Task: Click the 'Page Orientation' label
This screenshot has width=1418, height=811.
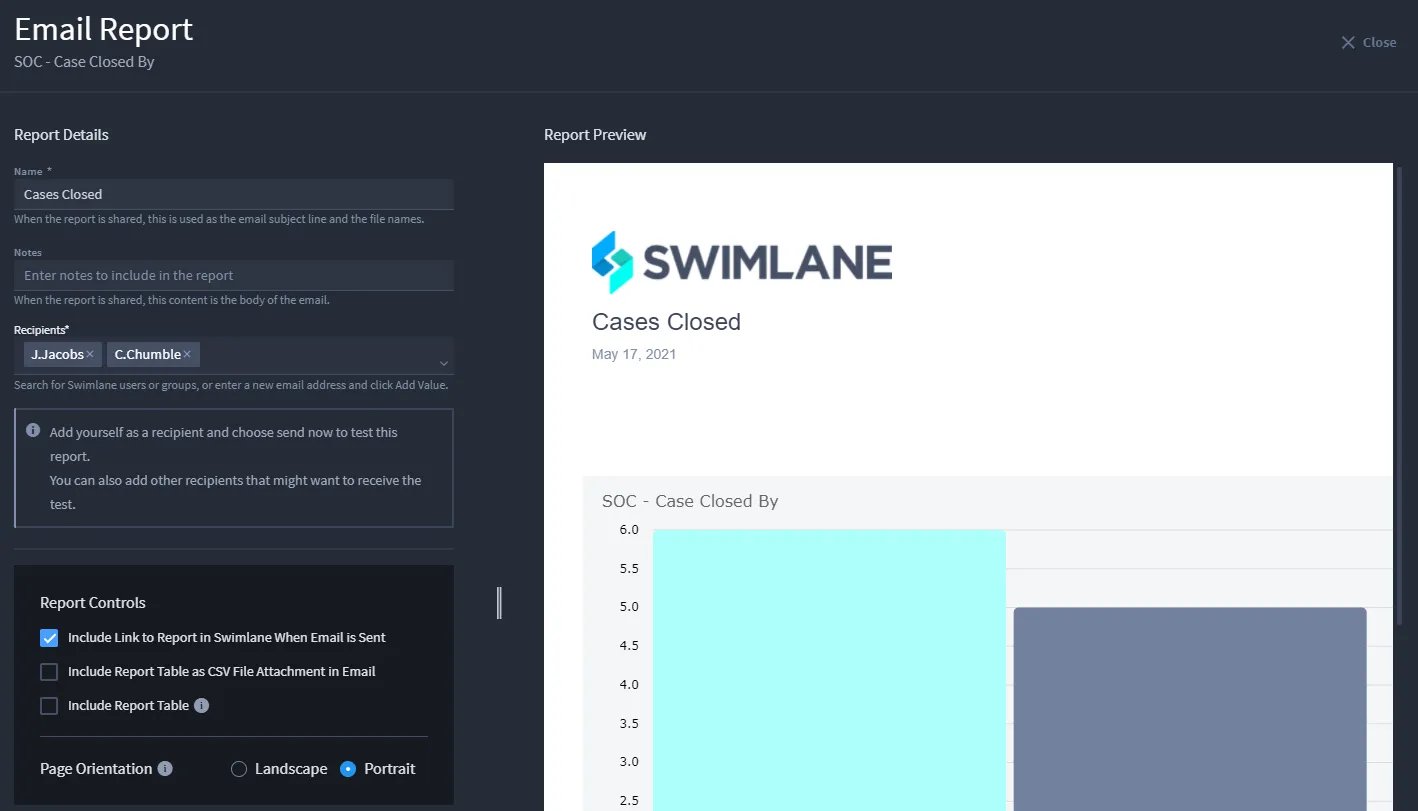Action: 96,769
